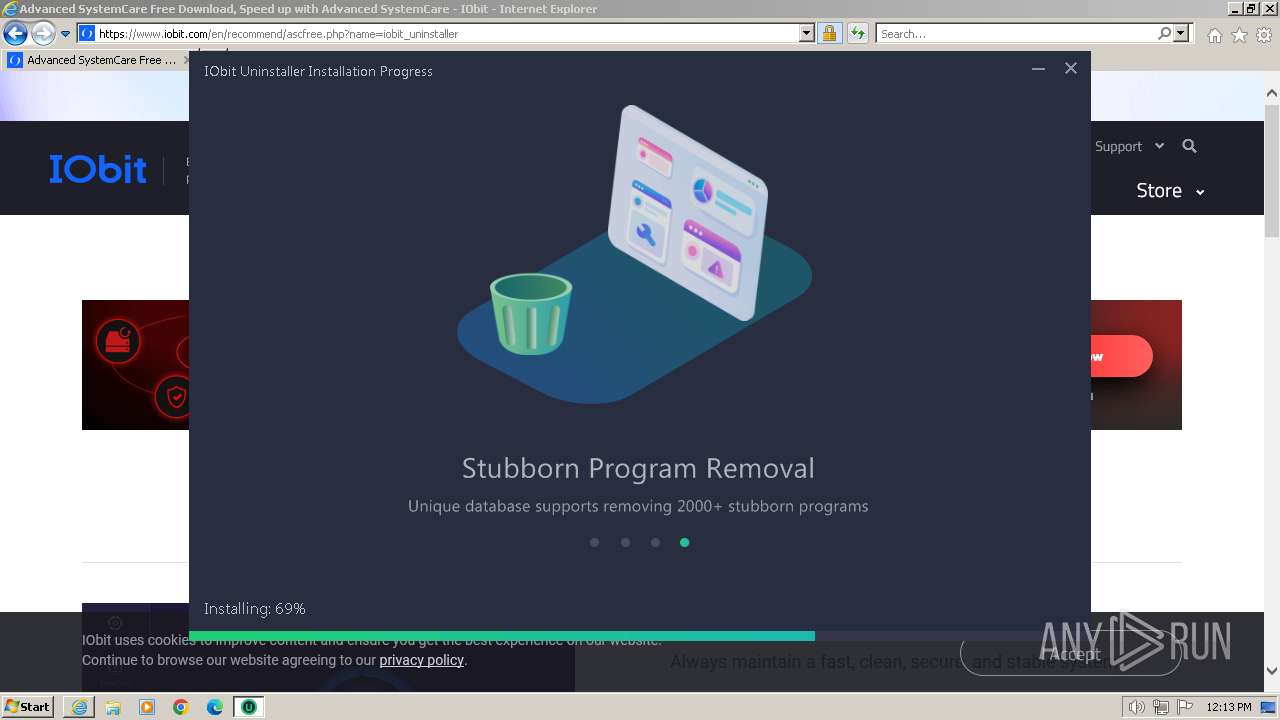Open Internet Explorer from taskbar
This screenshot has height=720, width=1280.
pos(78,707)
